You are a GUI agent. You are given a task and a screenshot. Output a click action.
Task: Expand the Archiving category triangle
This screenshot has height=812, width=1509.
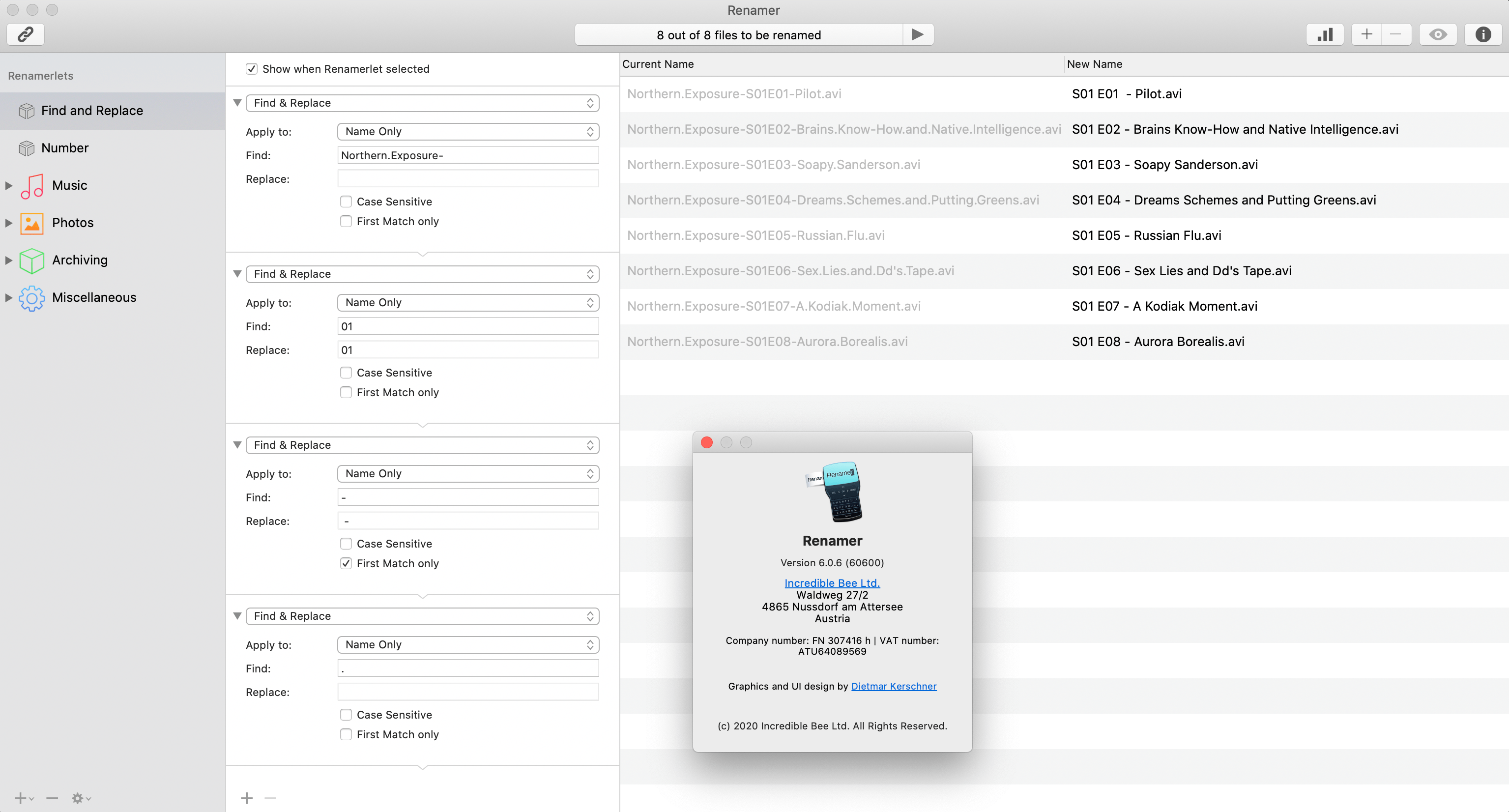pos(9,260)
